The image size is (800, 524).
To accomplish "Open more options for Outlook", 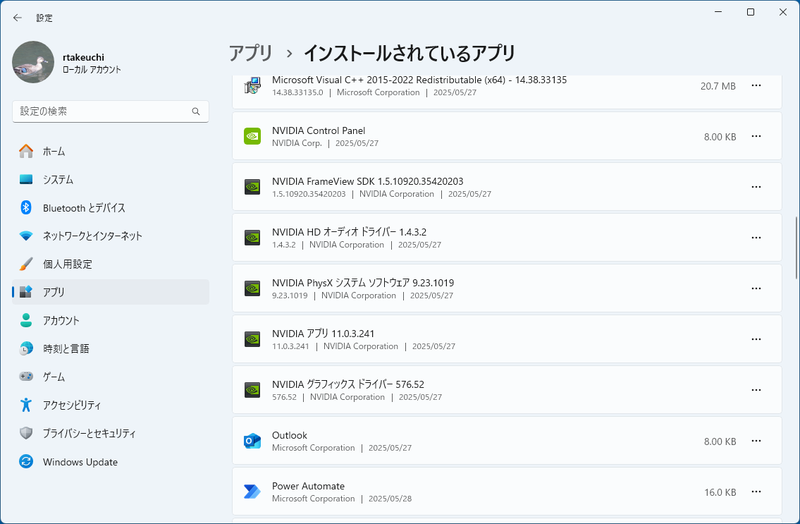I will coord(756,441).
